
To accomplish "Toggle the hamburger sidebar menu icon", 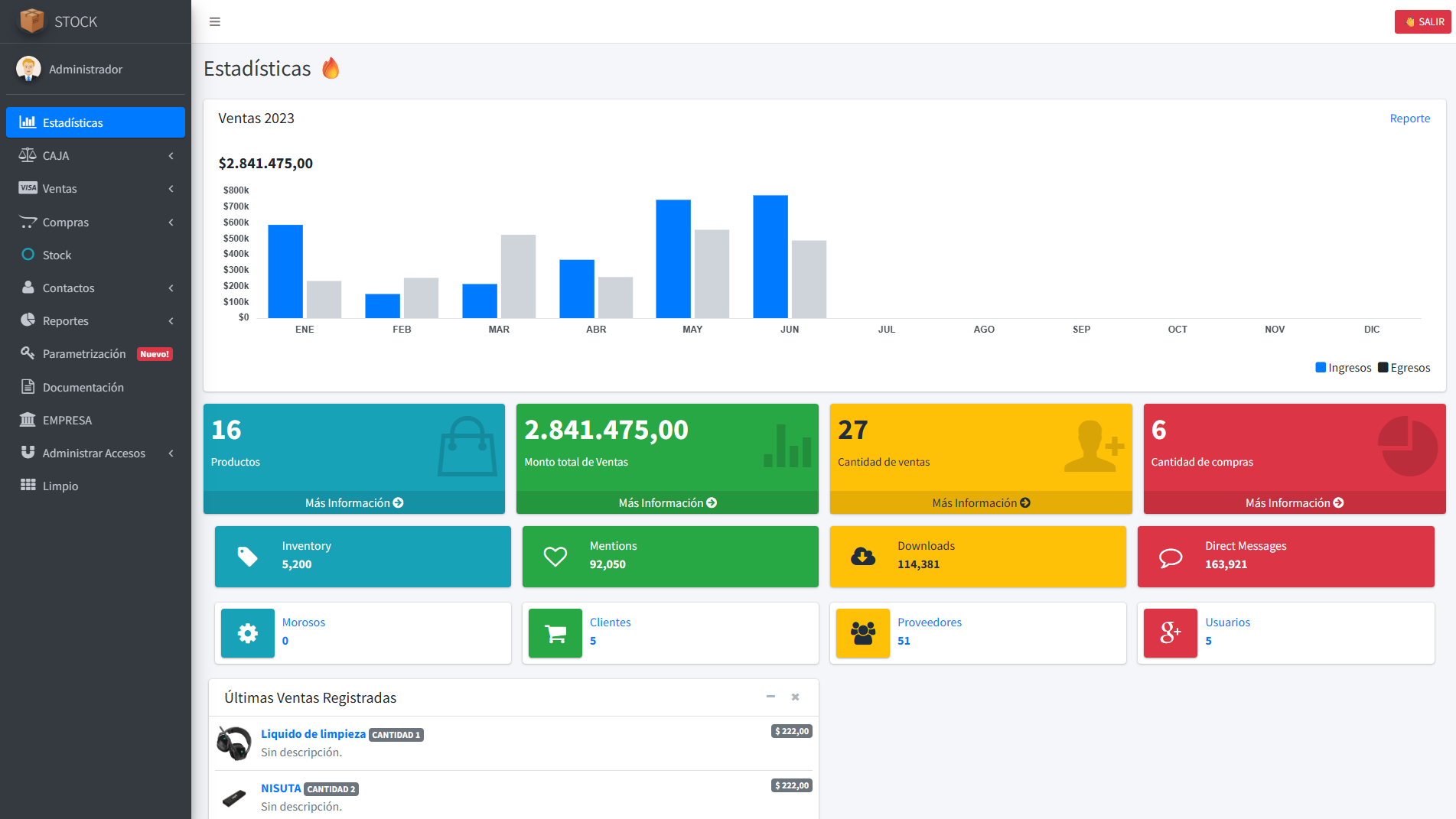I will 215,21.
